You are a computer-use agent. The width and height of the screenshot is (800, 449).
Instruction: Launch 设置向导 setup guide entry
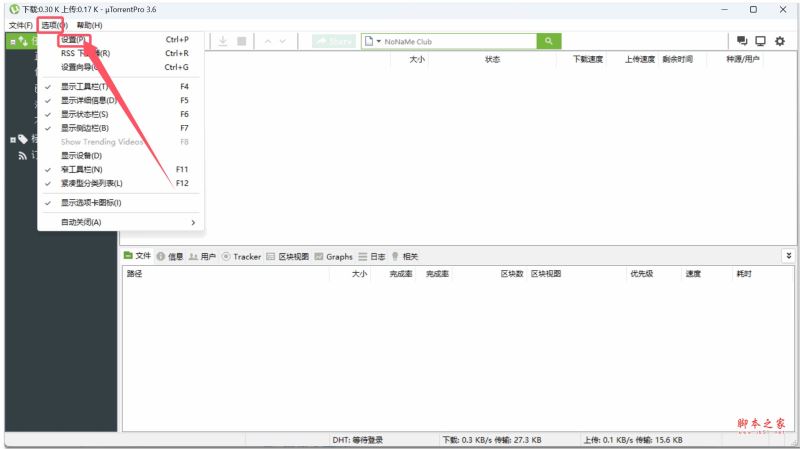click(120, 67)
